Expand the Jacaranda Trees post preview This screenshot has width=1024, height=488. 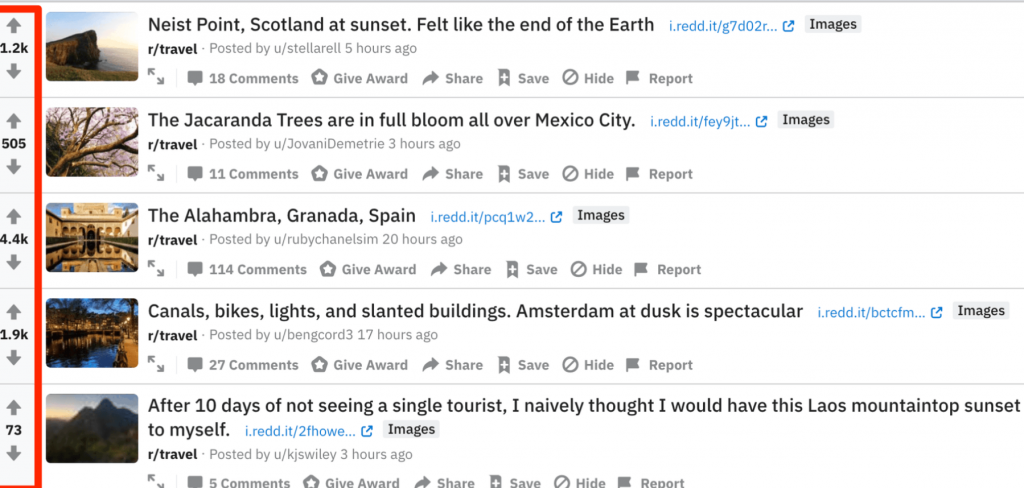pos(155,174)
